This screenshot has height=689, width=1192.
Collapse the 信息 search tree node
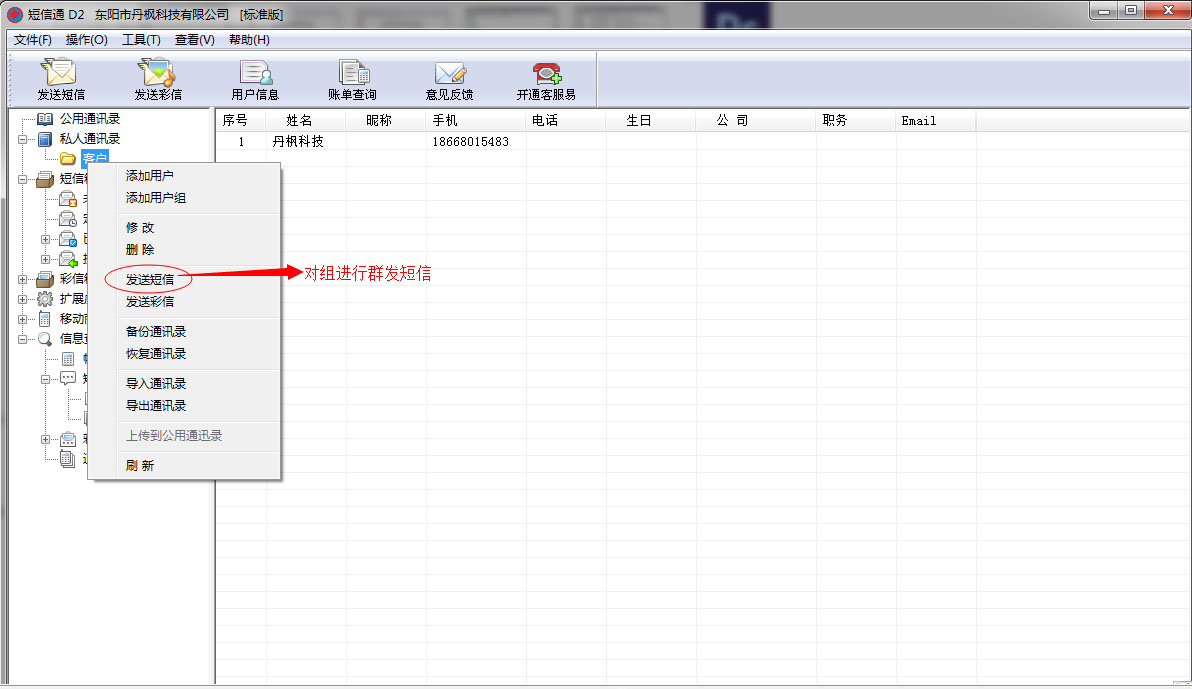(x=23, y=339)
